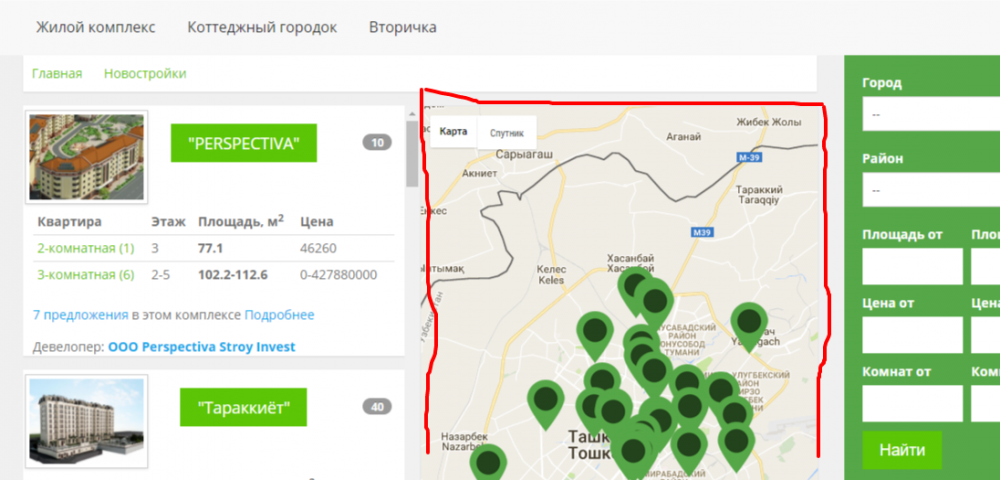Click the Келес Keles label on map

(551, 275)
